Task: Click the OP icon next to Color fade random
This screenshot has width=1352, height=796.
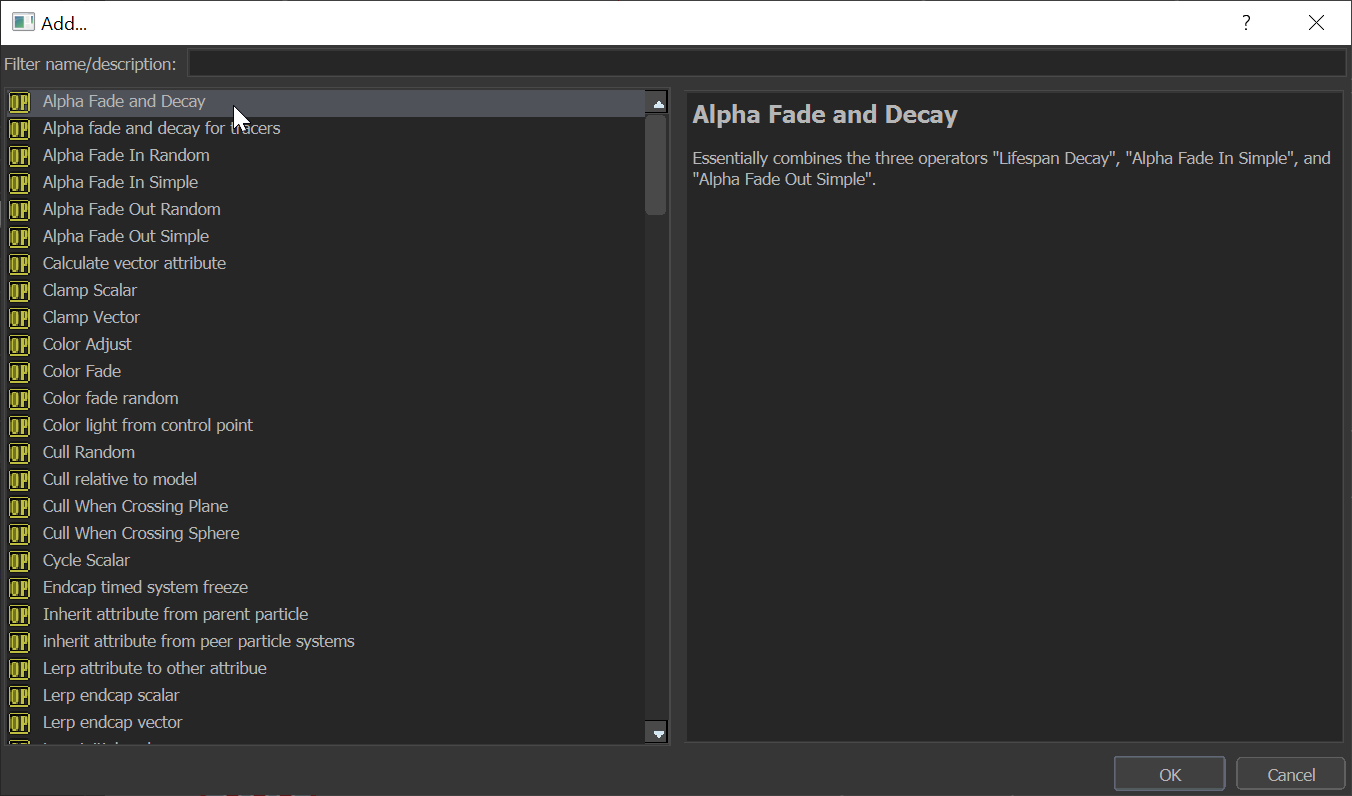Action: click(x=19, y=399)
